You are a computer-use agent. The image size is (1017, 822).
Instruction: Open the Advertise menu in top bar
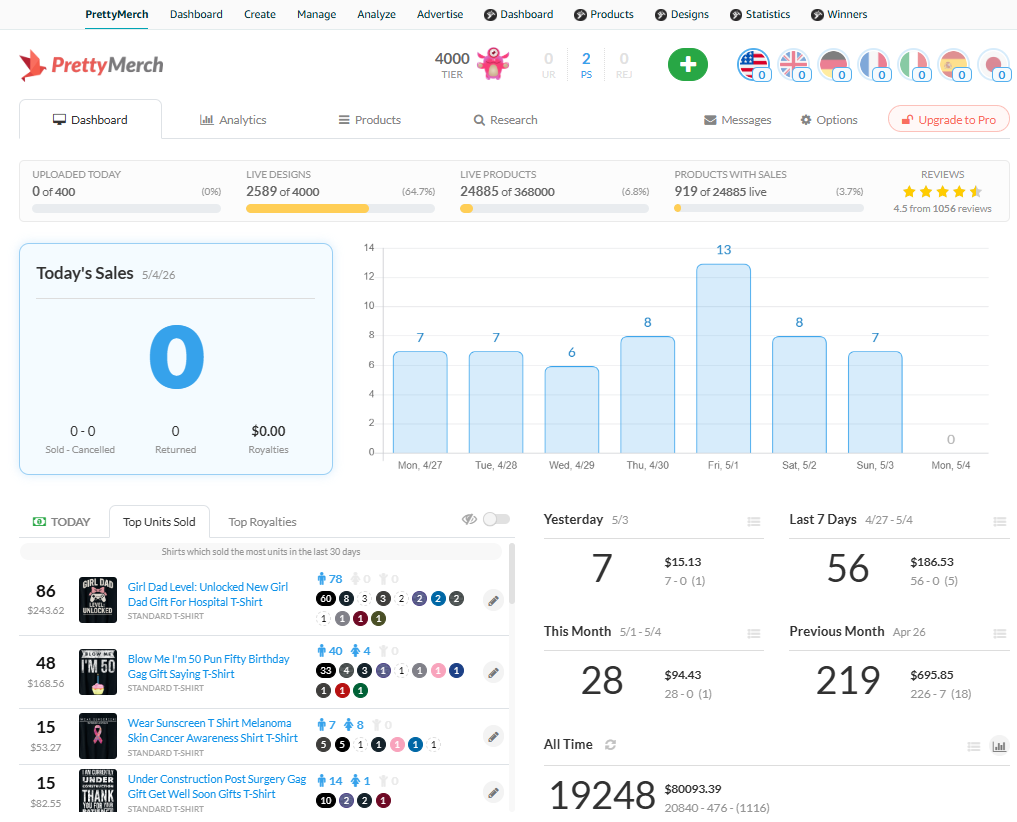coord(440,14)
